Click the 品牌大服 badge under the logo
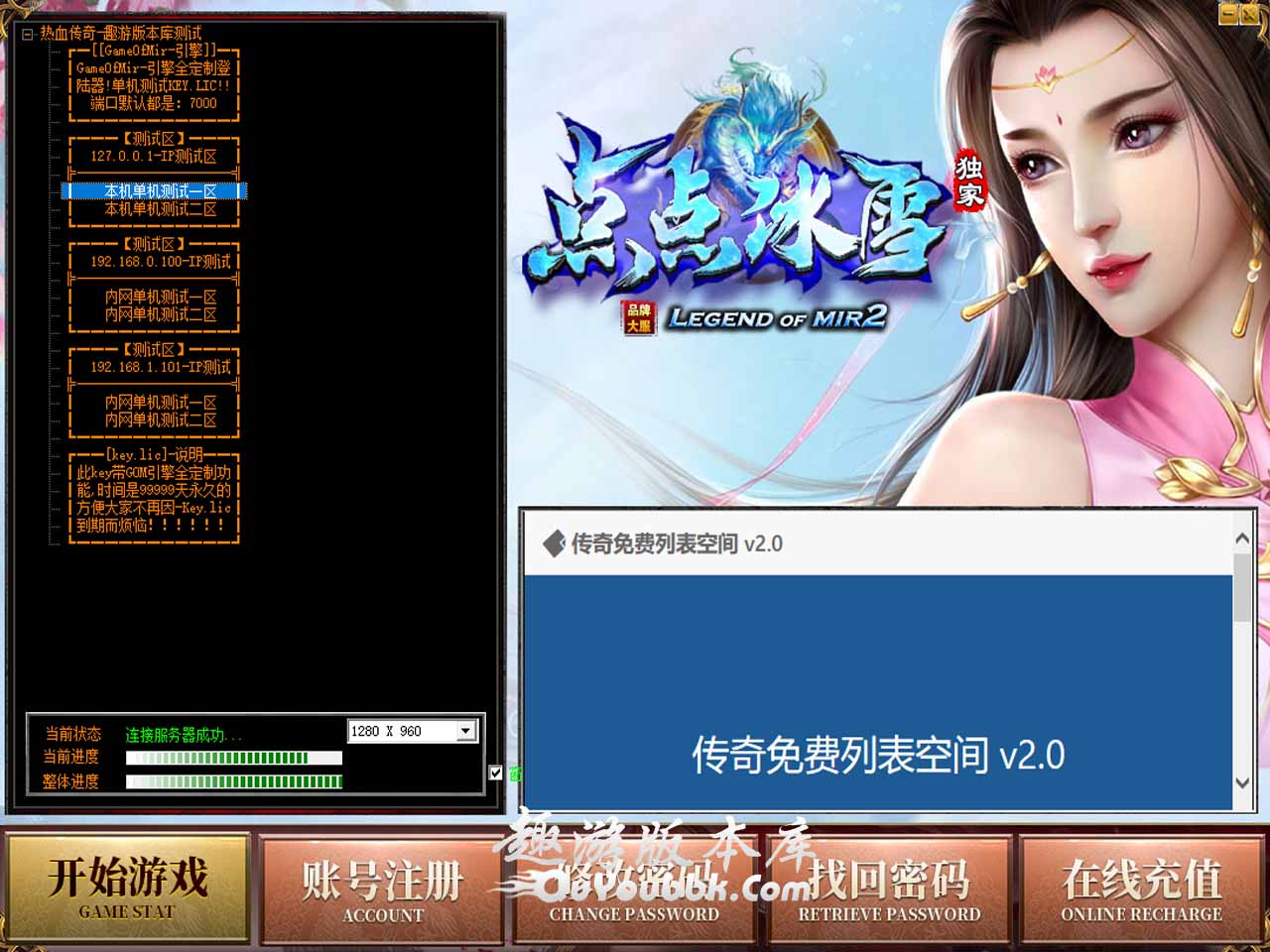The width and height of the screenshot is (1270, 952). pos(638,318)
